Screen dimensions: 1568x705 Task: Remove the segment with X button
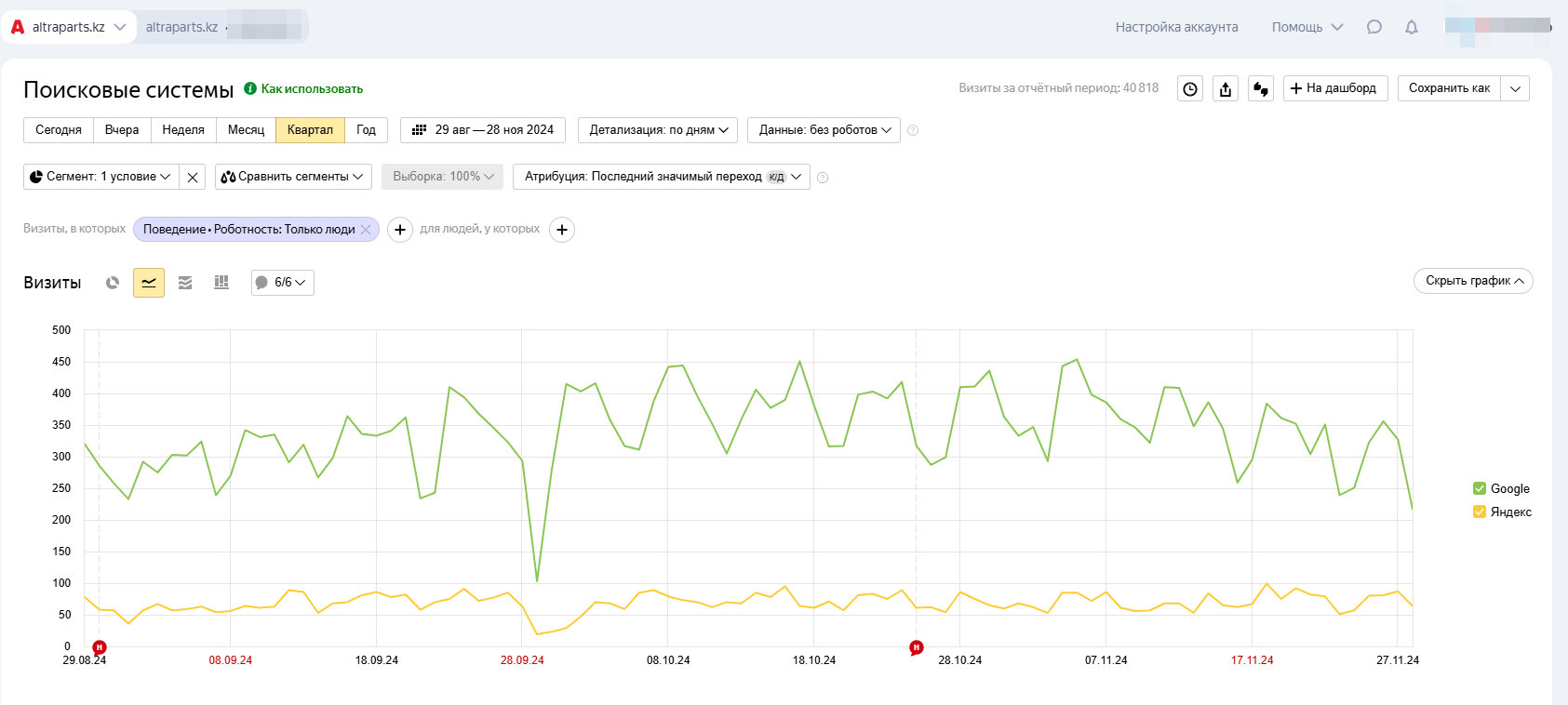coord(193,177)
